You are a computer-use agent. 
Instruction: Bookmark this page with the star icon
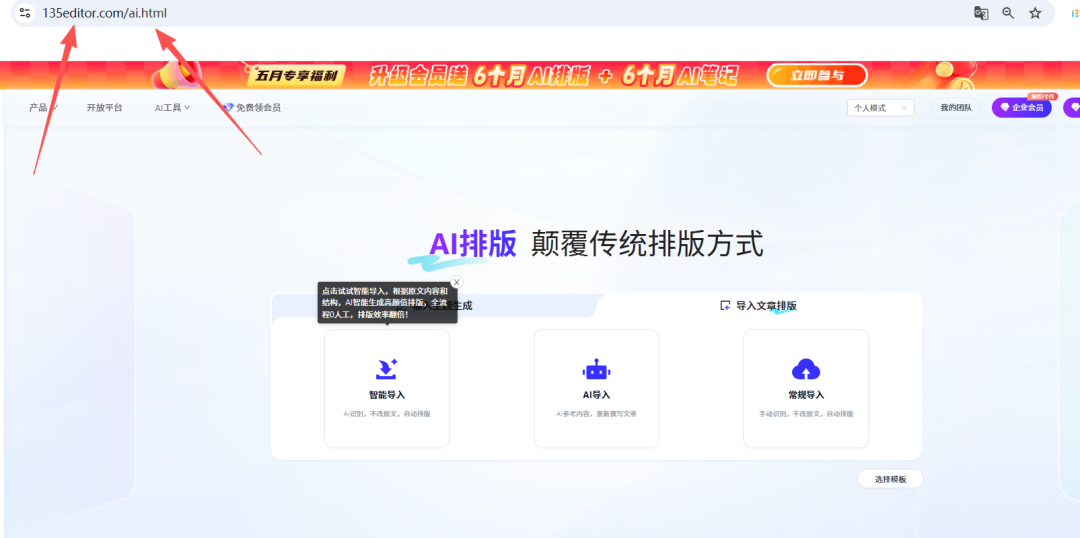coord(1035,13)
